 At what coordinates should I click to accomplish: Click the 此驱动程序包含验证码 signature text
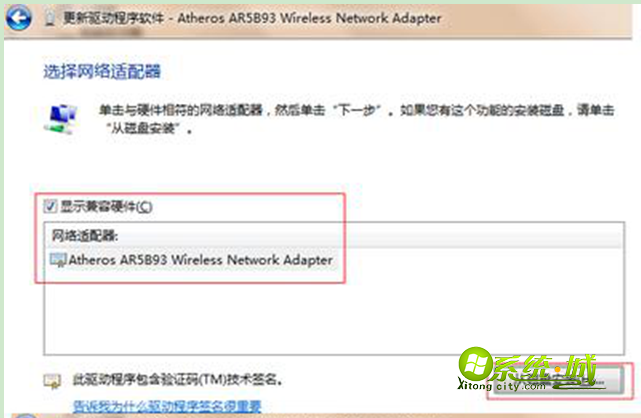click(178, 380)
